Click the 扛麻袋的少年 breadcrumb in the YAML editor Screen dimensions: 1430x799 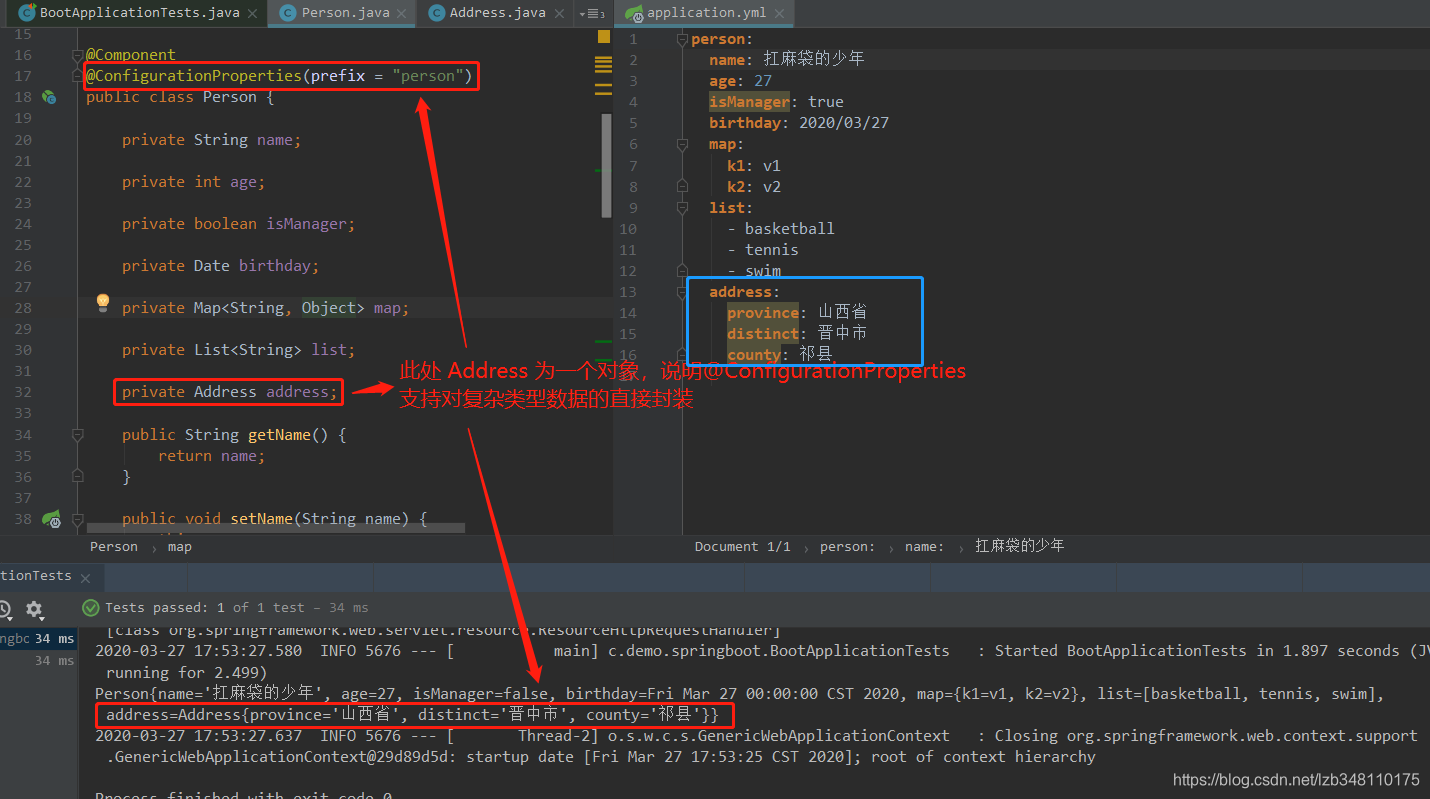[x=1020, y=546]
